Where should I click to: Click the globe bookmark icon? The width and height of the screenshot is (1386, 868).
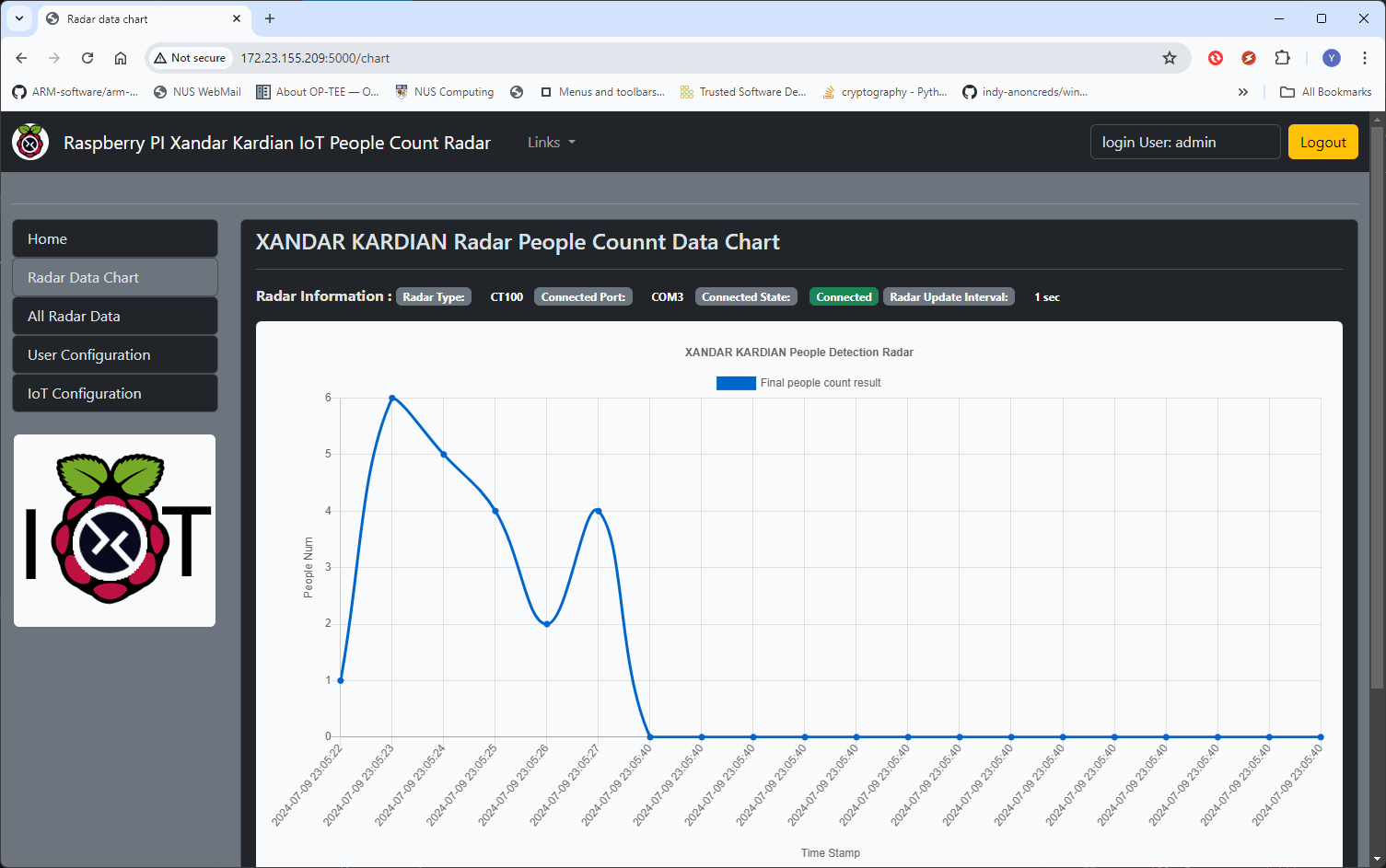pos(517,92)
